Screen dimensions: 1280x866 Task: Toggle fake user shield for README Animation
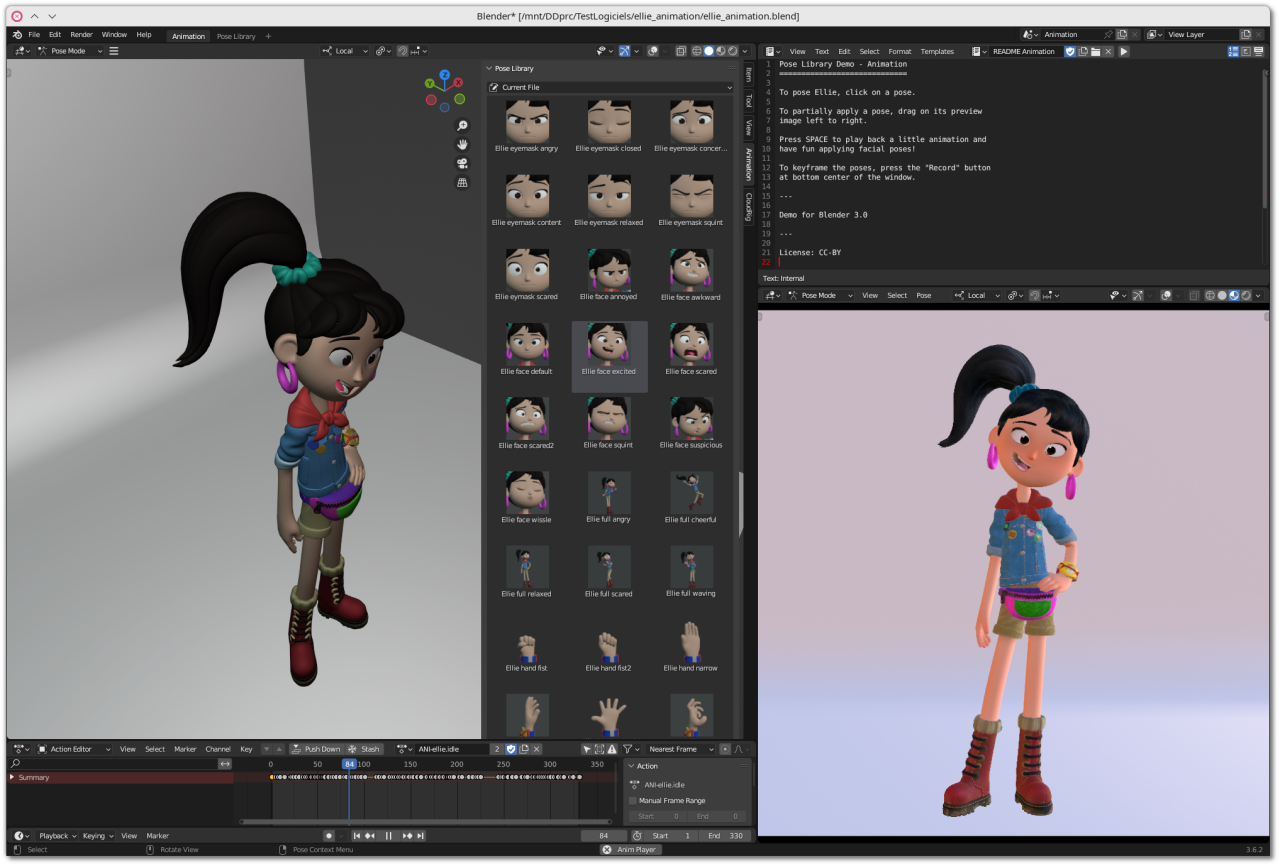1070,51
